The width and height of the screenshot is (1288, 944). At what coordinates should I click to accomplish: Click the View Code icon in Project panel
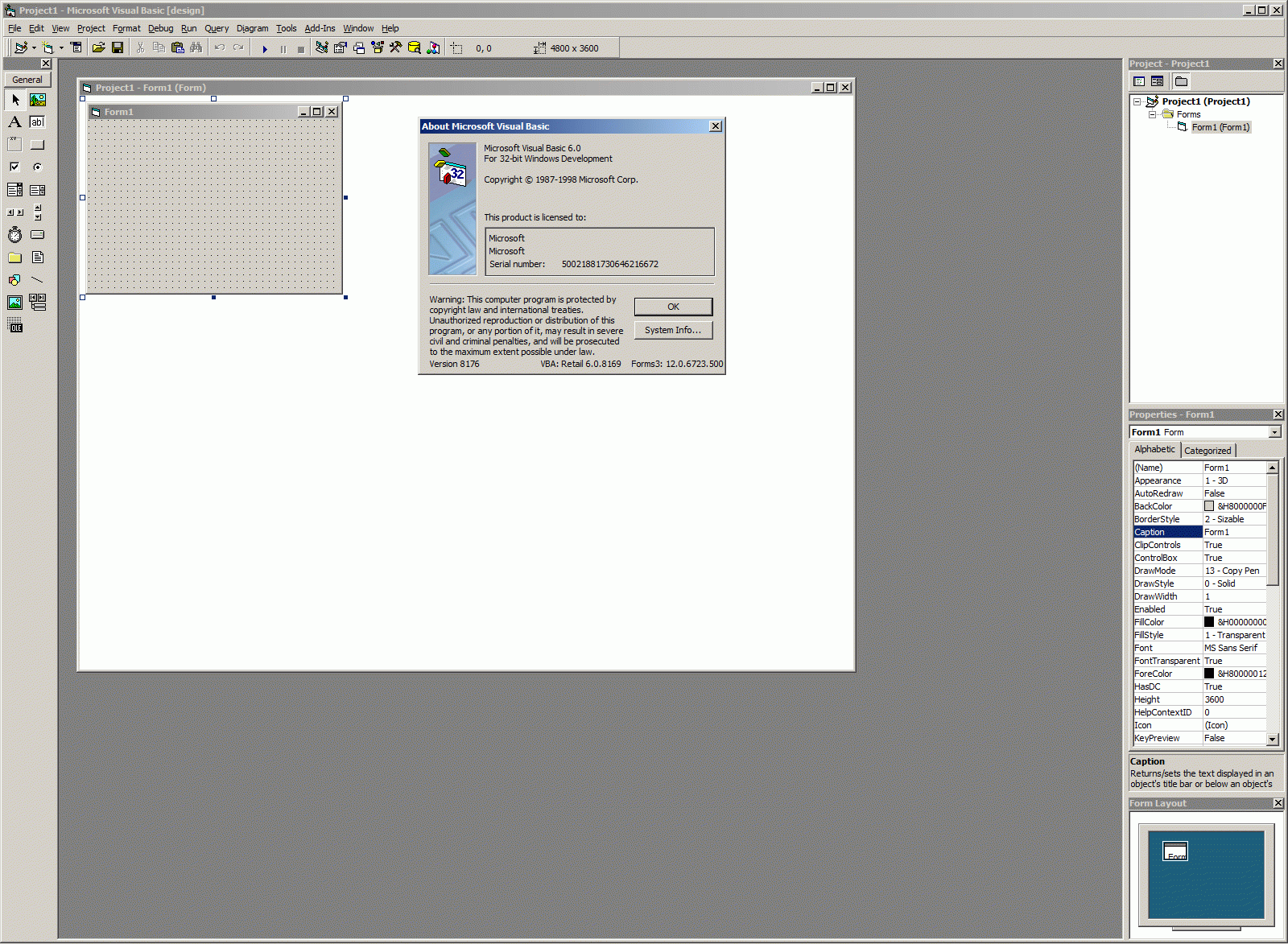1139,81
